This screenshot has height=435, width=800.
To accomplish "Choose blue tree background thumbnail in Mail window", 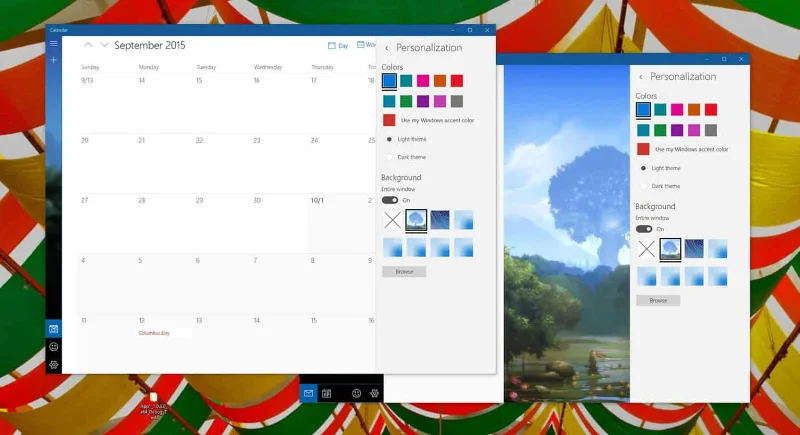I will [x=670, y=249].
